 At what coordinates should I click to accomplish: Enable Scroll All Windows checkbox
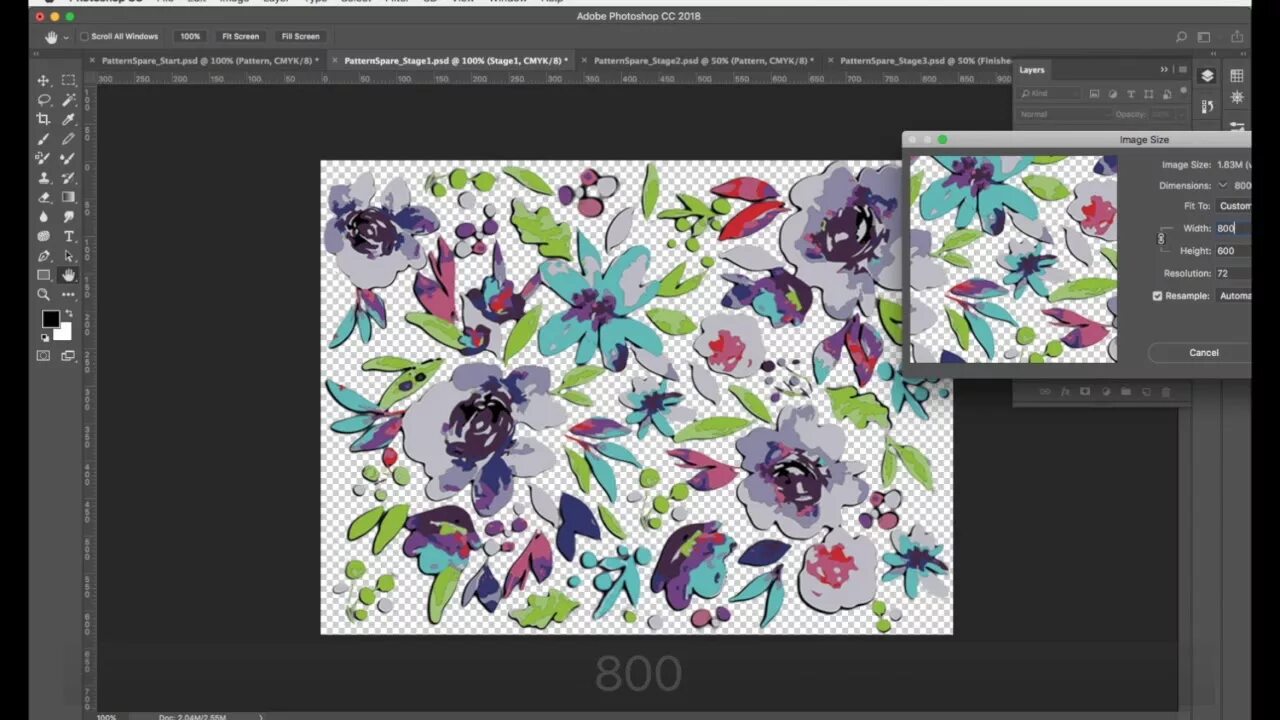(84, 37)
